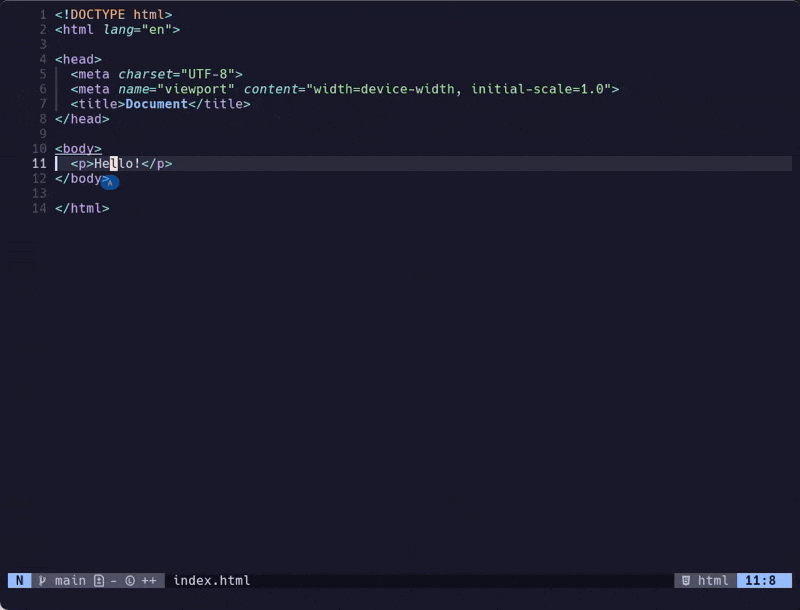Image resolution: width=800 pixels, height=610 pixels.
Task: Click line number 11 in gutter
Action: click(x=39, y=163)
